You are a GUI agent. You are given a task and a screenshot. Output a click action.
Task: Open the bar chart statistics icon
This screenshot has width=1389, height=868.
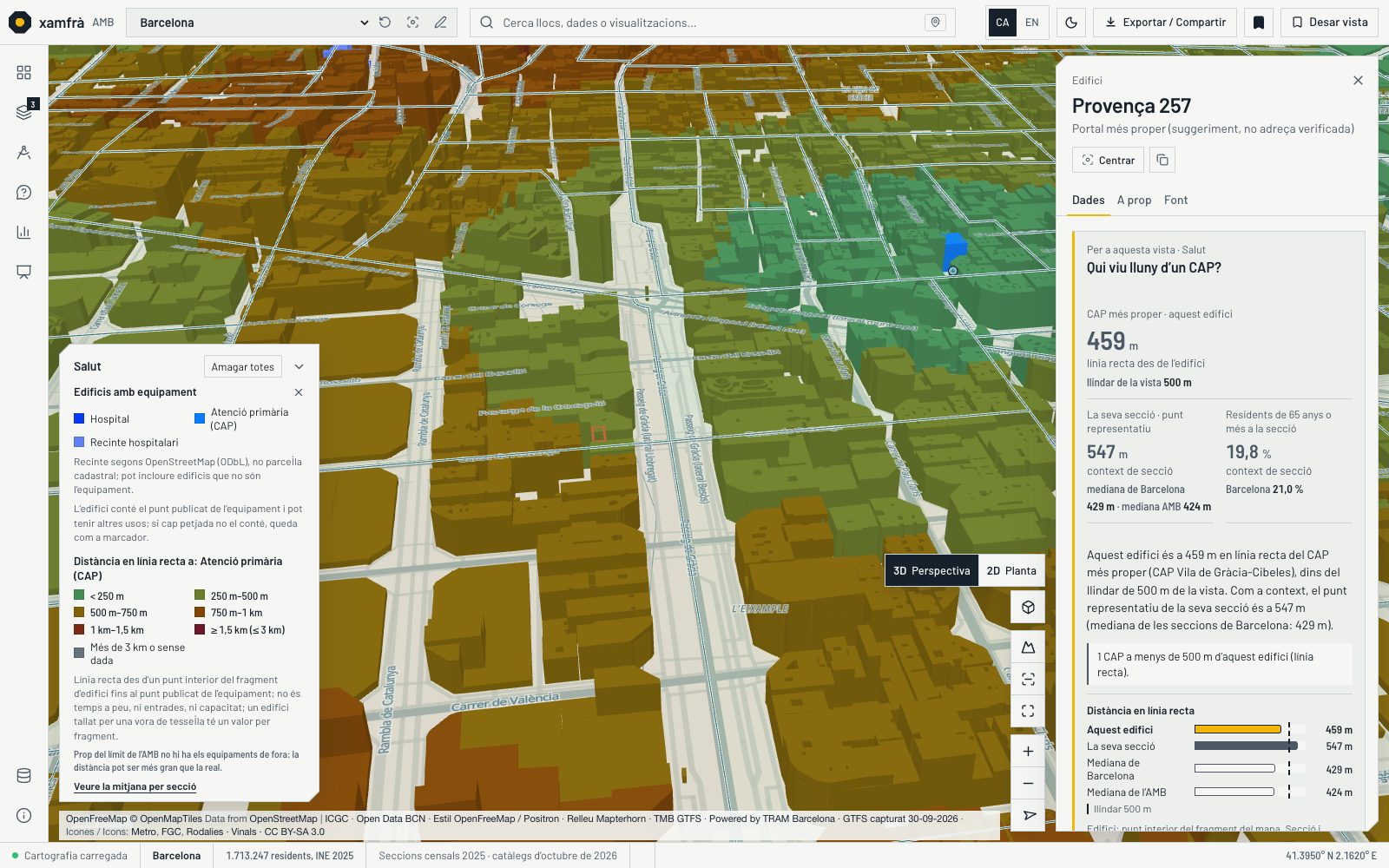(x=23, y=232)
